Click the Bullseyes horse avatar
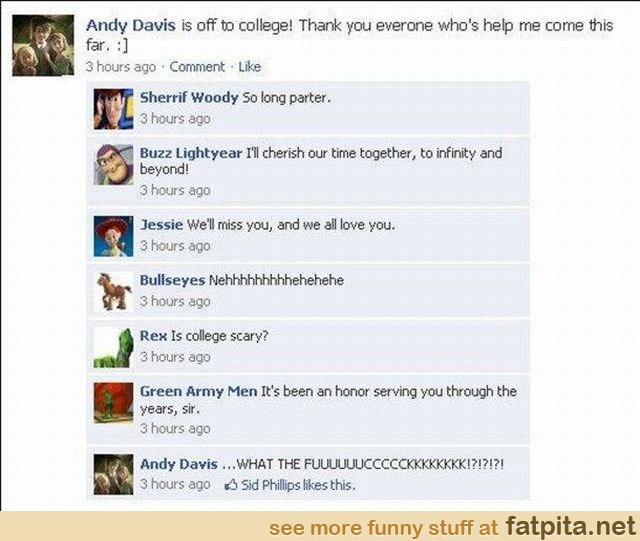Image resolution: width=640 pixels, height=541 pixels. [113, 292]
